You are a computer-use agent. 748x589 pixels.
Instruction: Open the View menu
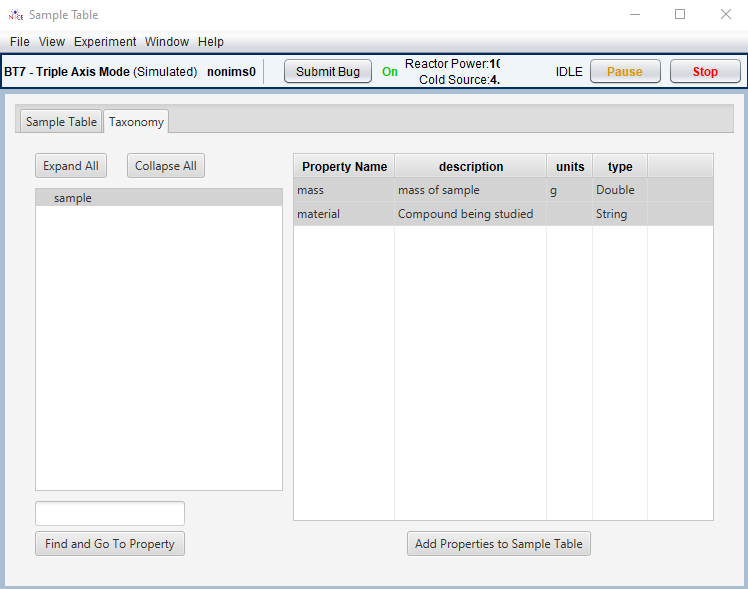[x=52, y=42]
